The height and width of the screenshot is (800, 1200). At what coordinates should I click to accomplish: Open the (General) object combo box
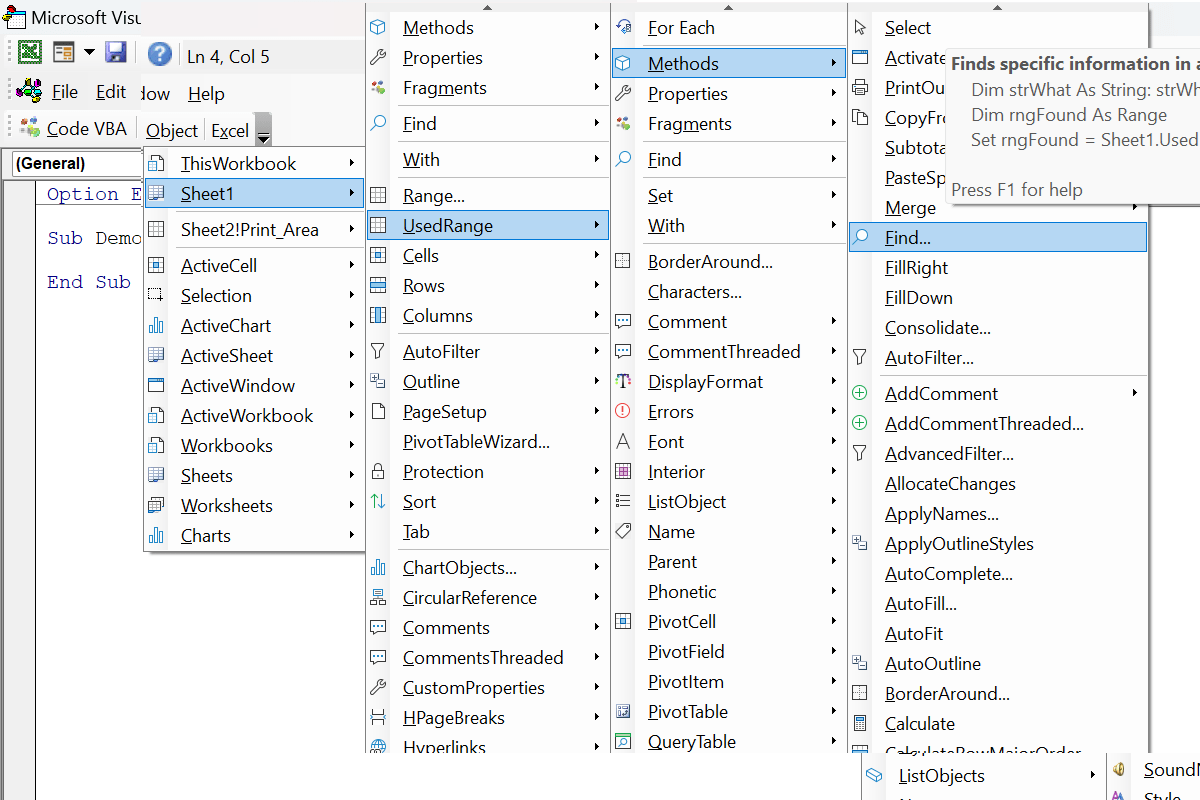(x=76, y=163)
